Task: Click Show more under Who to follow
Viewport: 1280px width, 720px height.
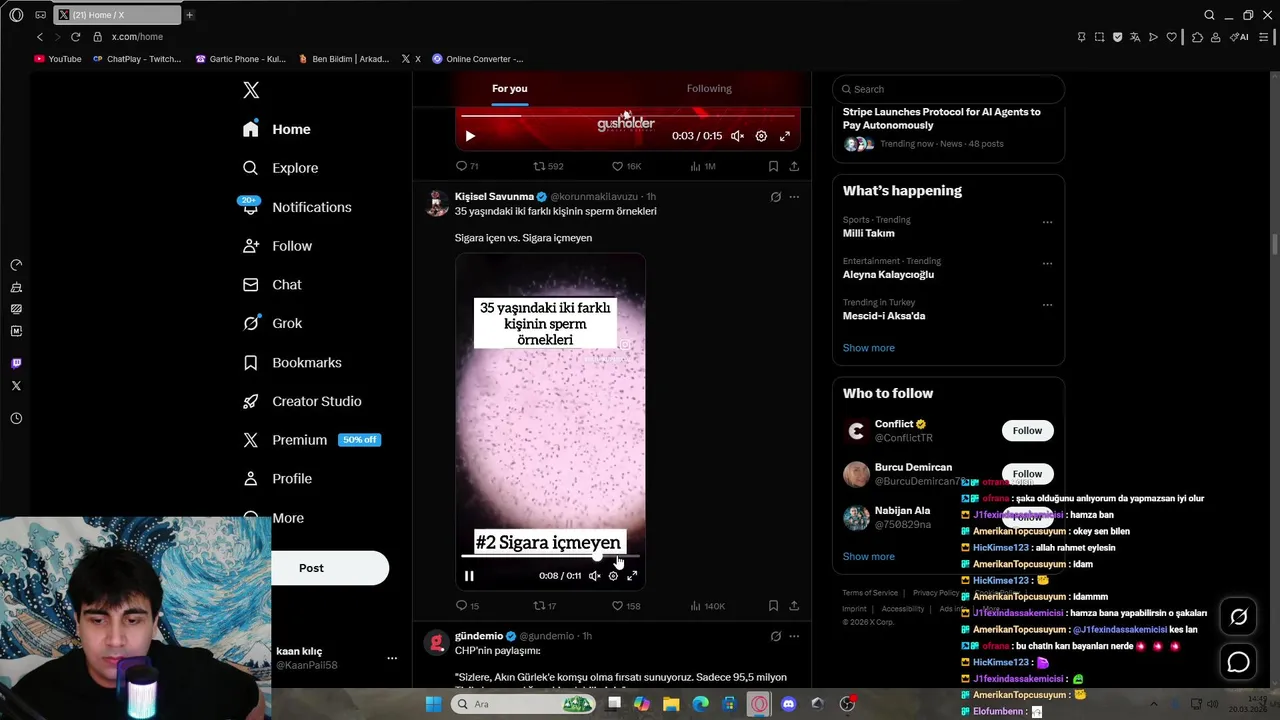Action: pos(868,557)
